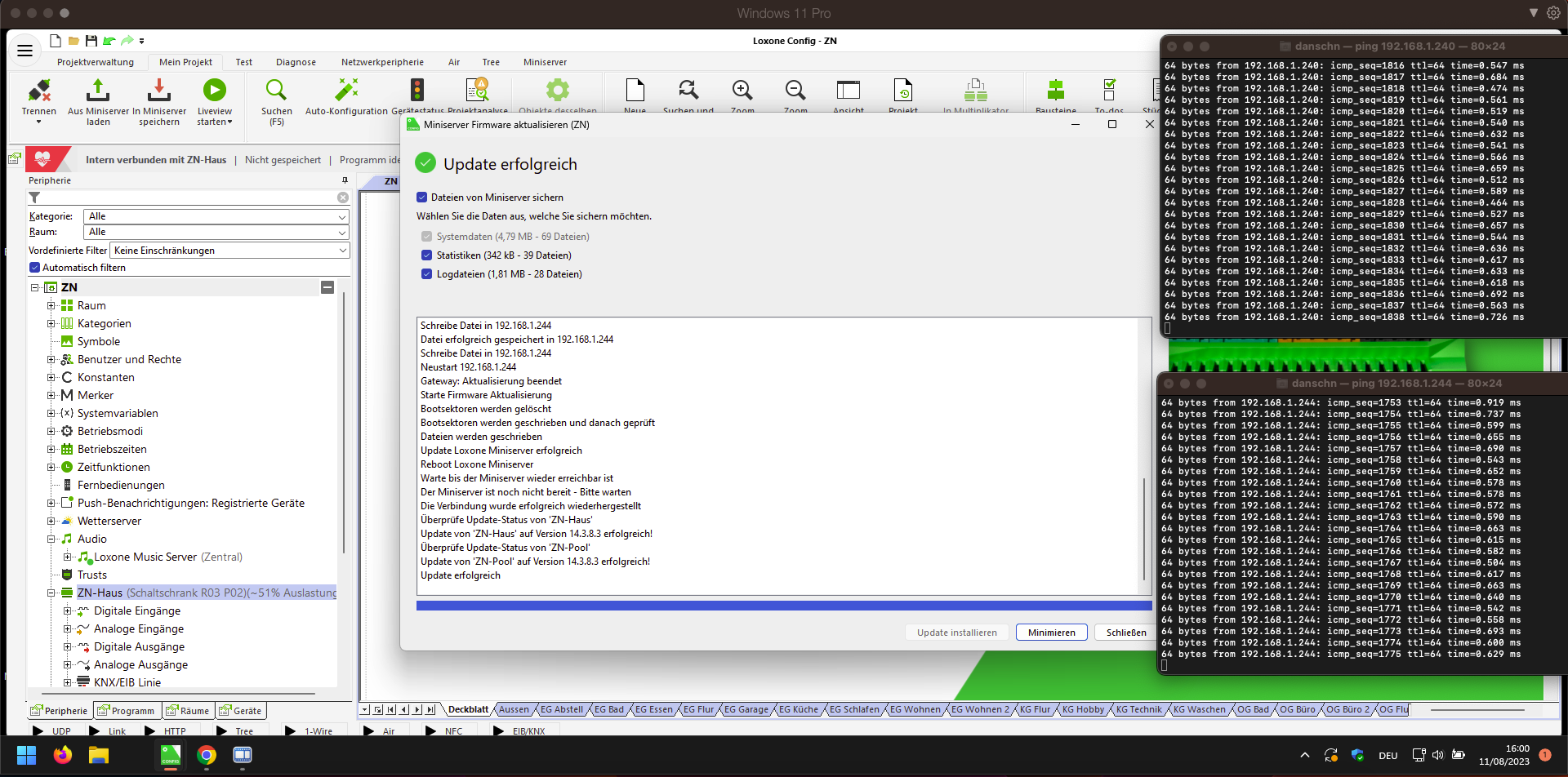The width and height of the screenshot is (1568, 777).
Task: Click the completed blue update progress bar
Action: (x=784, y=606)
